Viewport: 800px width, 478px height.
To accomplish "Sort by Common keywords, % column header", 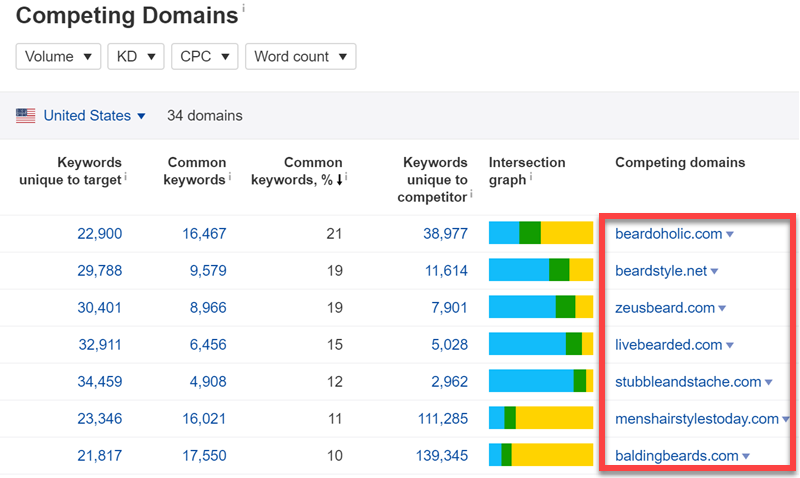I will coord(297,171).
